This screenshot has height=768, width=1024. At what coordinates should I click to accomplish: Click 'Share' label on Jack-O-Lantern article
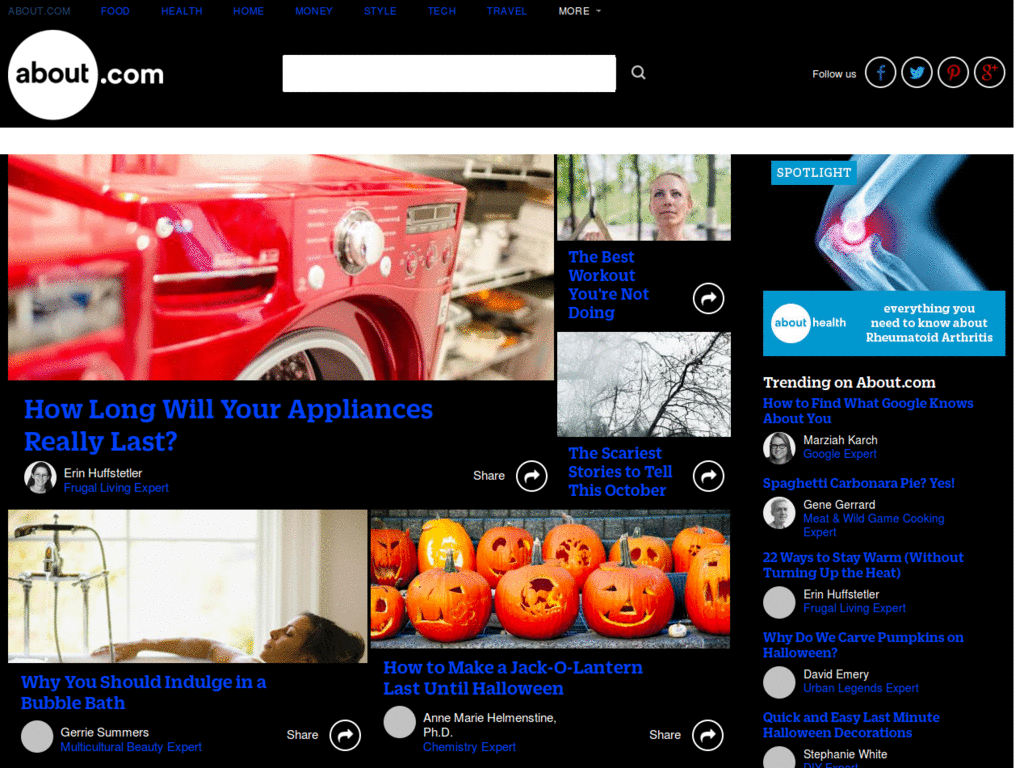click(x=665, y=735)
